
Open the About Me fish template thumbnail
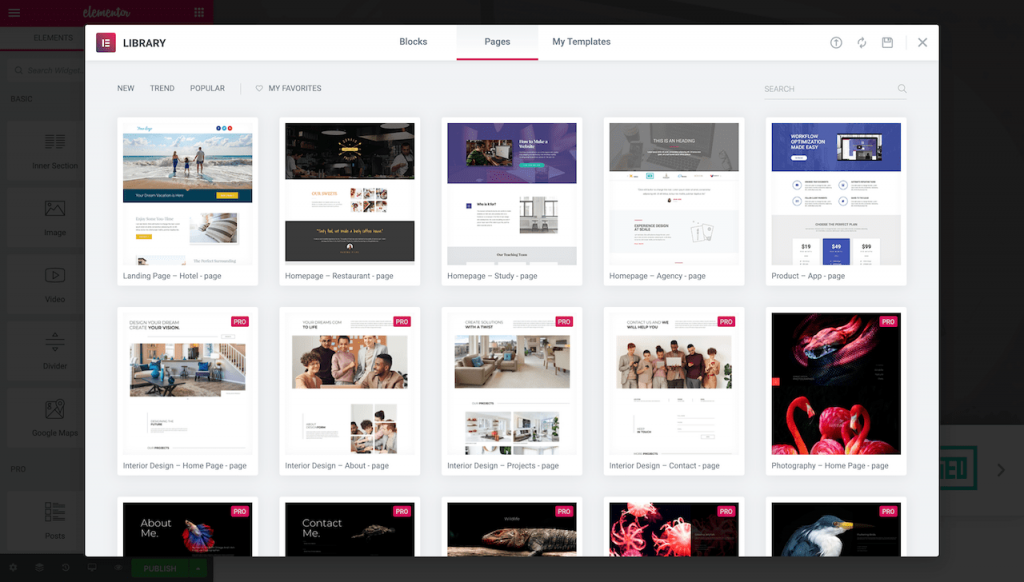(187, 529)
